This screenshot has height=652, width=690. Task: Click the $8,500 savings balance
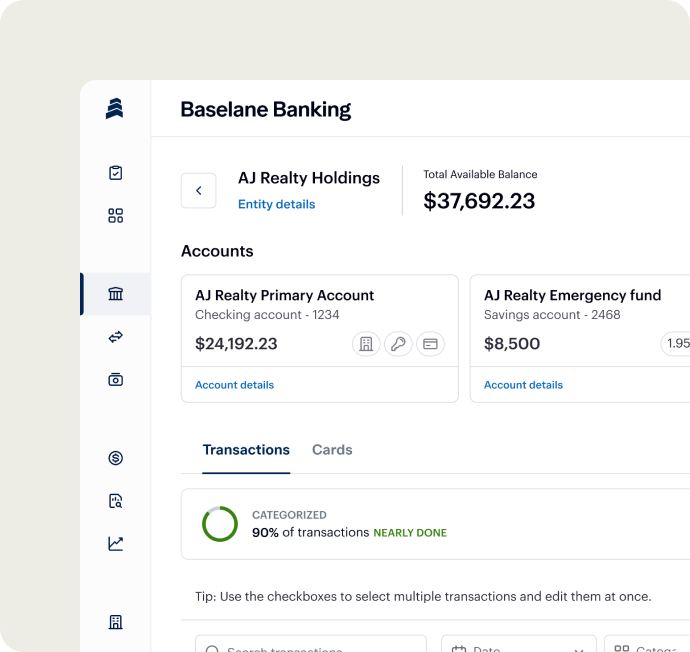click(x=512, y=344)
